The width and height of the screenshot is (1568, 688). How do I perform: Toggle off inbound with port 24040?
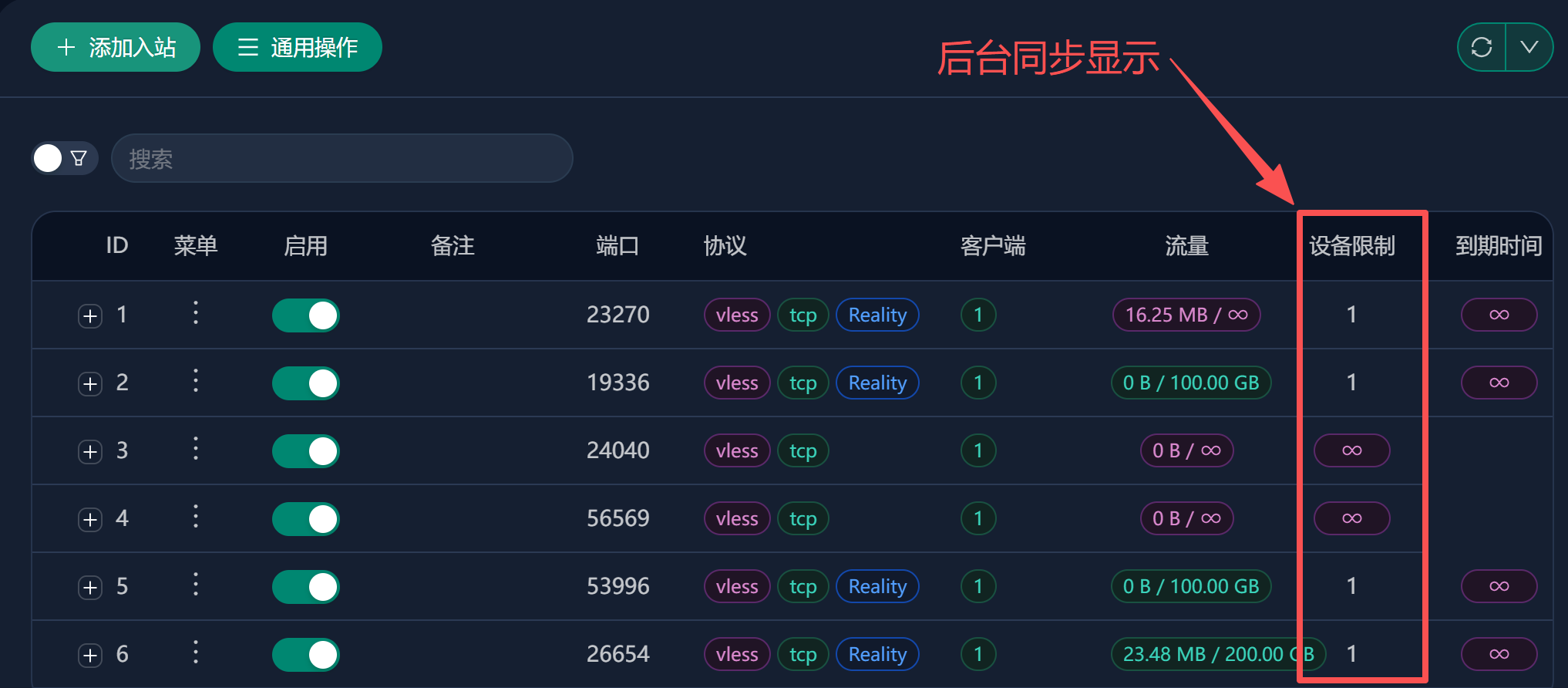tap(306, 451)
